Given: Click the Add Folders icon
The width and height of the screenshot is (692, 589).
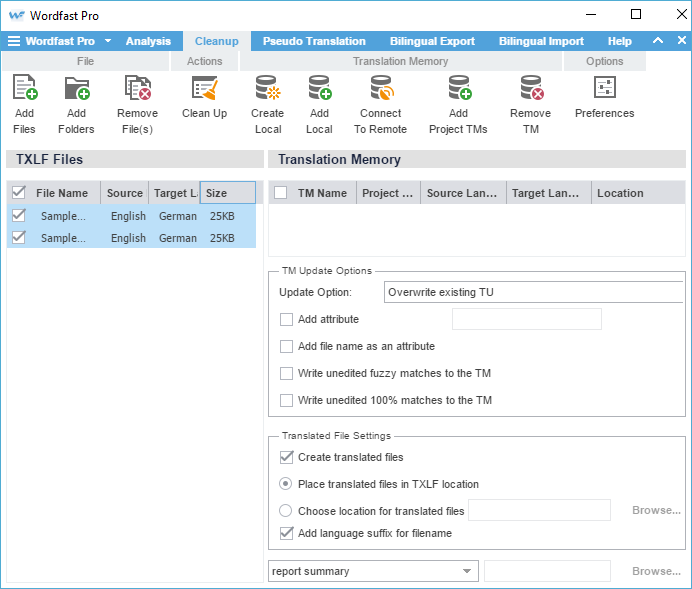Looking at the screenshot, I should pos(76,90).
